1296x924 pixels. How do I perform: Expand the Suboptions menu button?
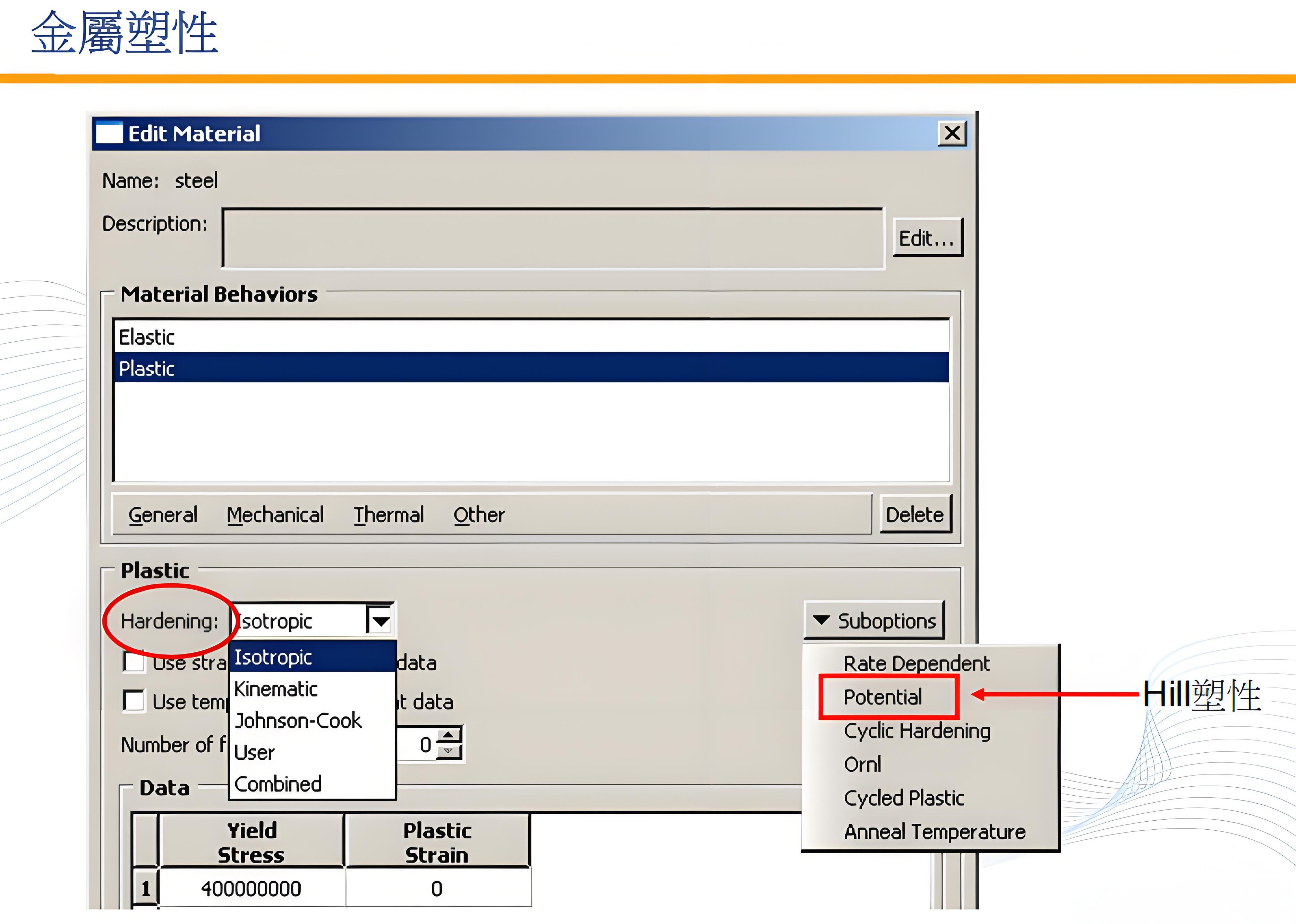coord(875,621)
